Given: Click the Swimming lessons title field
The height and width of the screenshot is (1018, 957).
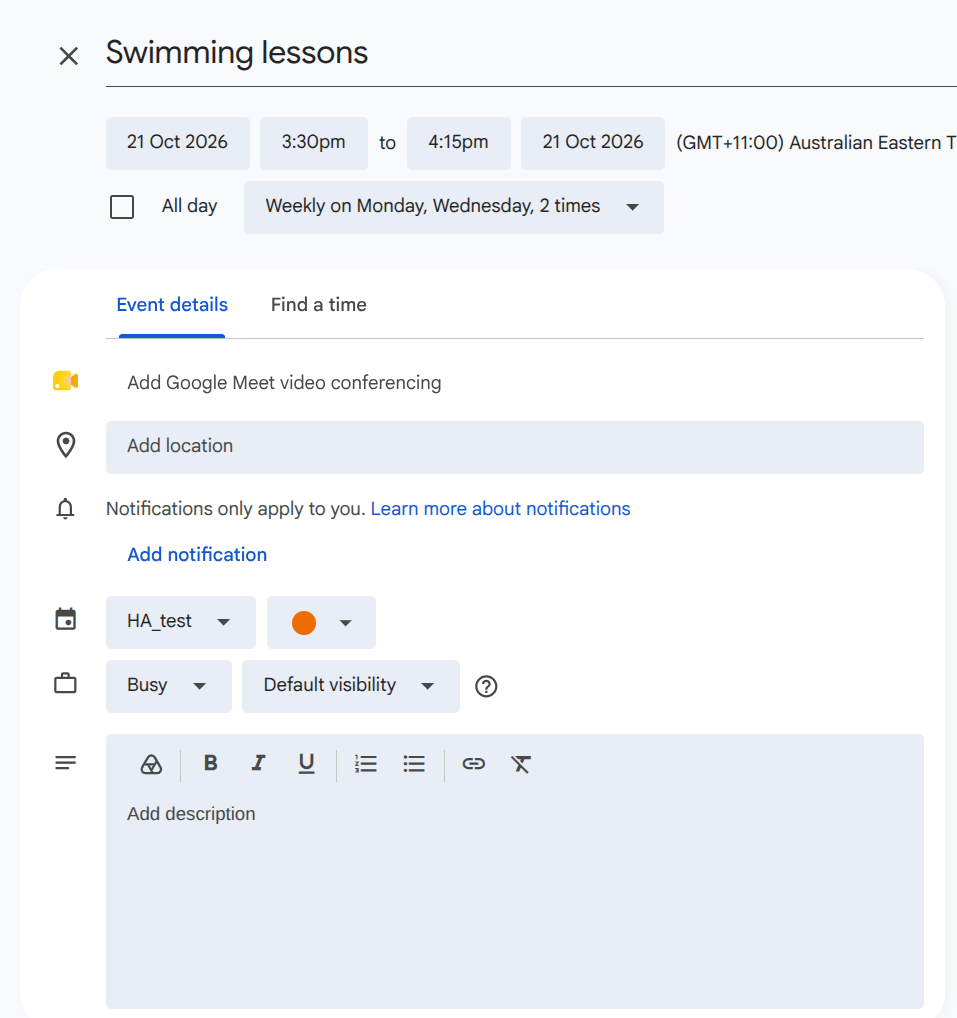Looking at the screenshot, I should pos(531,53).
